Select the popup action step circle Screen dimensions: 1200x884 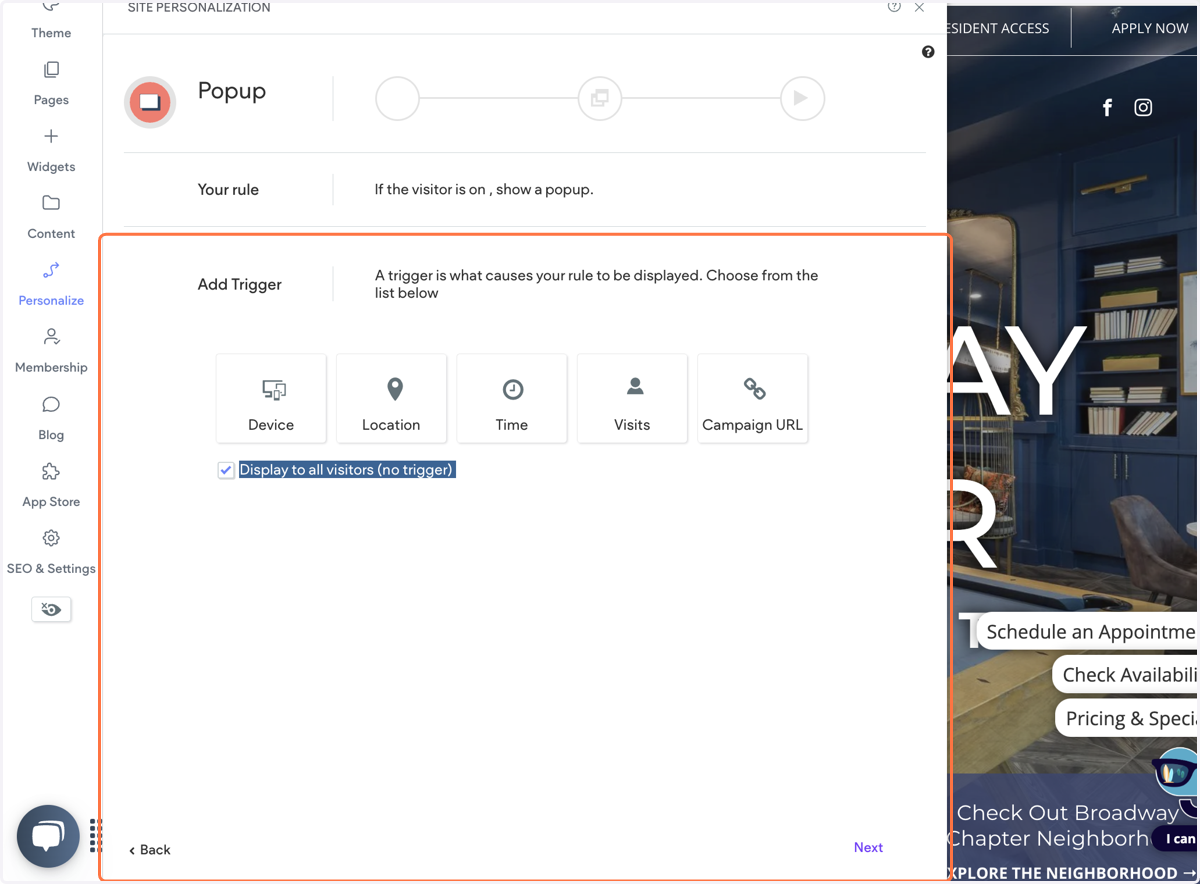click(600, 98)
